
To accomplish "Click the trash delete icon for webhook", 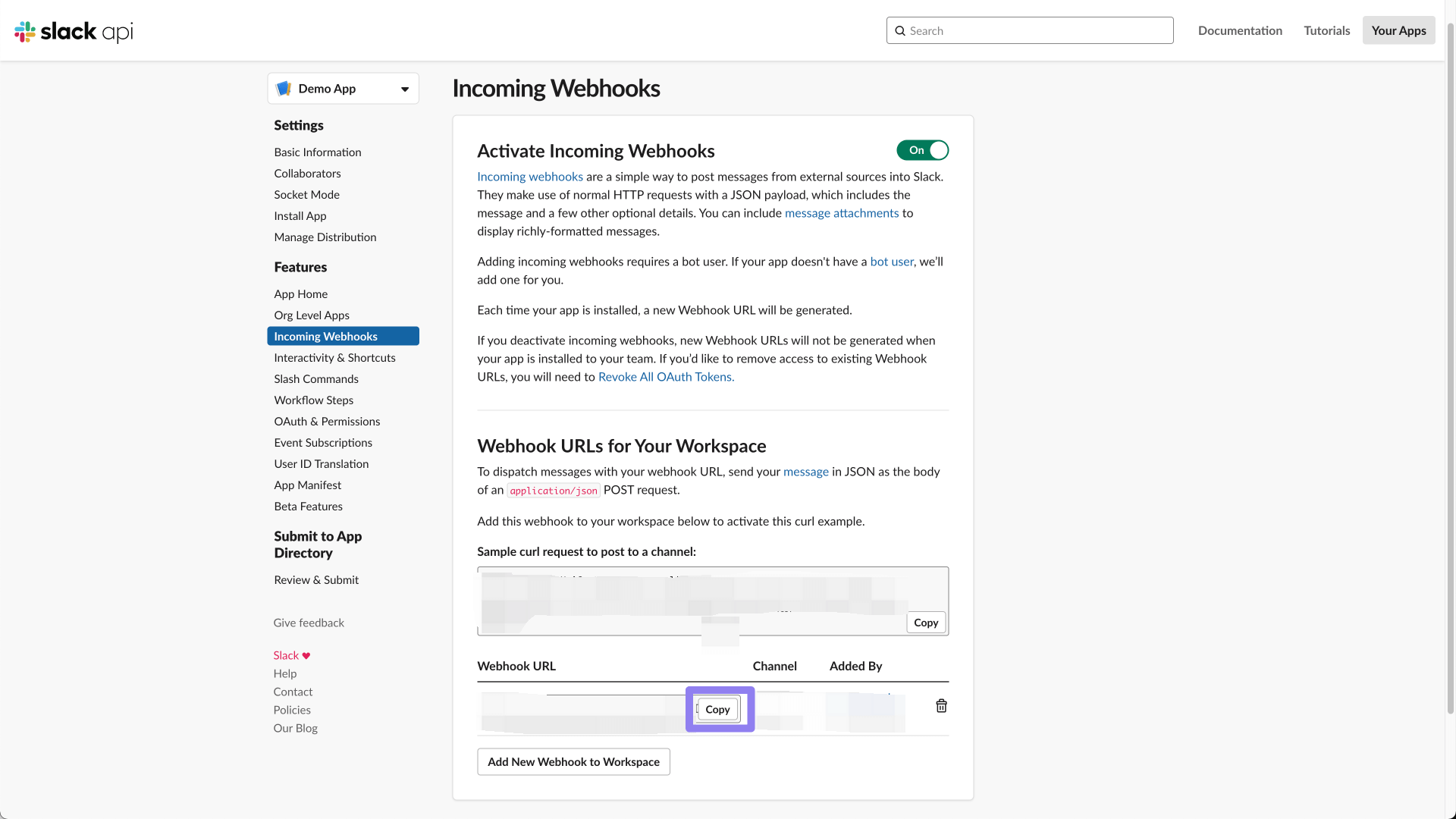I will [942, 707].
